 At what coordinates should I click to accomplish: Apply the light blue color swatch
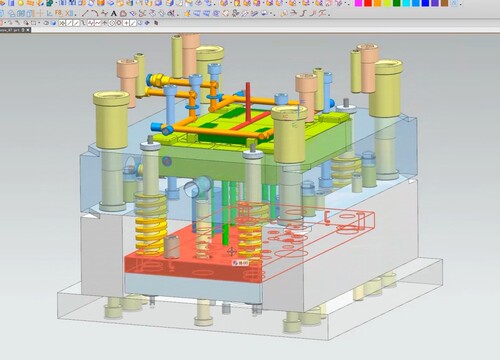coord(416,3)
